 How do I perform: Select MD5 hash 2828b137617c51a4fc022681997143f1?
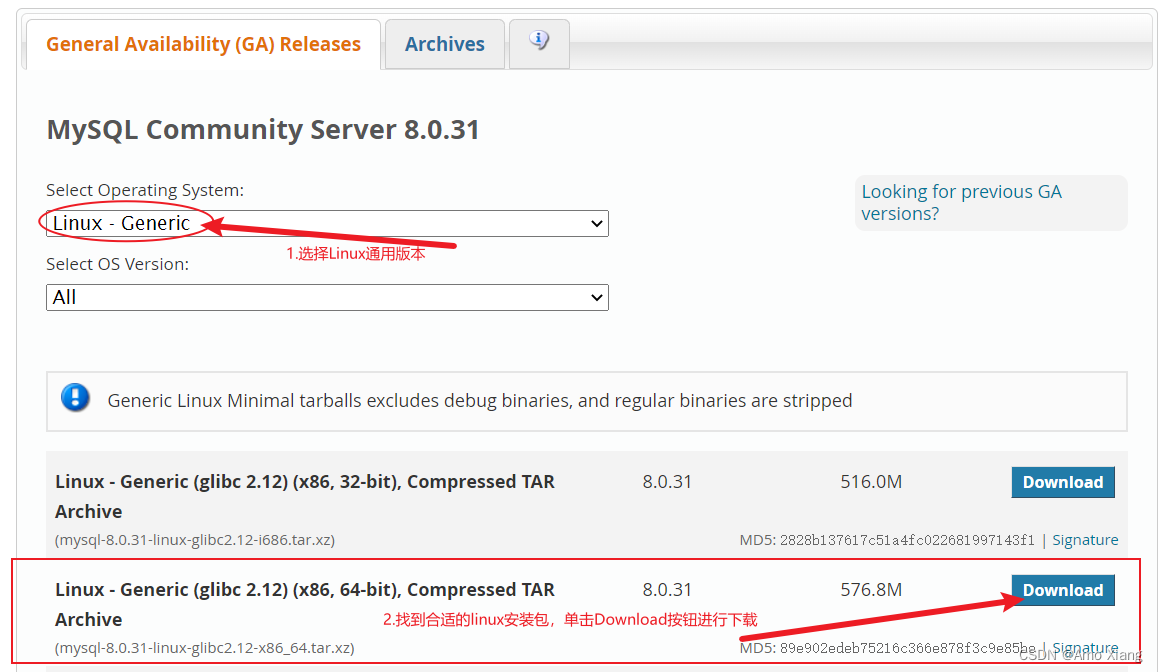(x=907, y=540)
